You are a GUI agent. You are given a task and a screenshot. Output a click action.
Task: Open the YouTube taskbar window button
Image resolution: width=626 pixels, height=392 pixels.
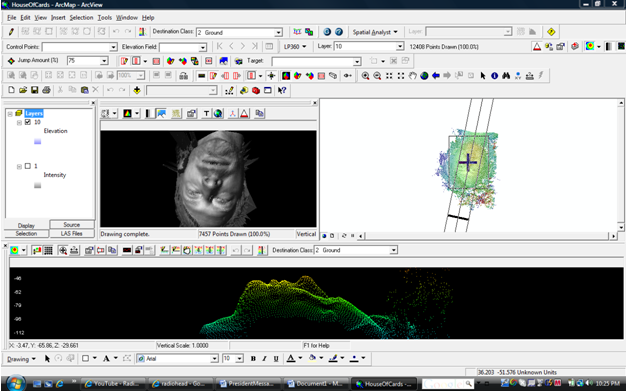pyautogui.click(x=113, y=384)
